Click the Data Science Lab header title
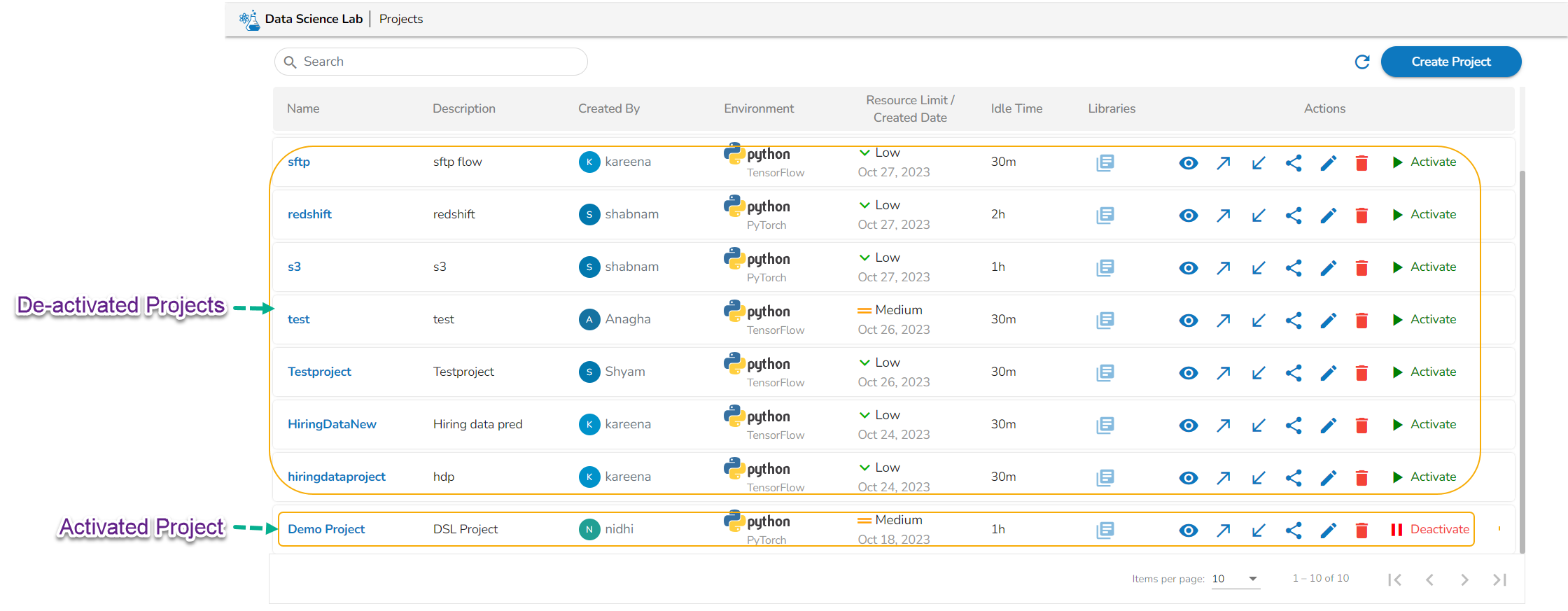 [x=313, y=19]
